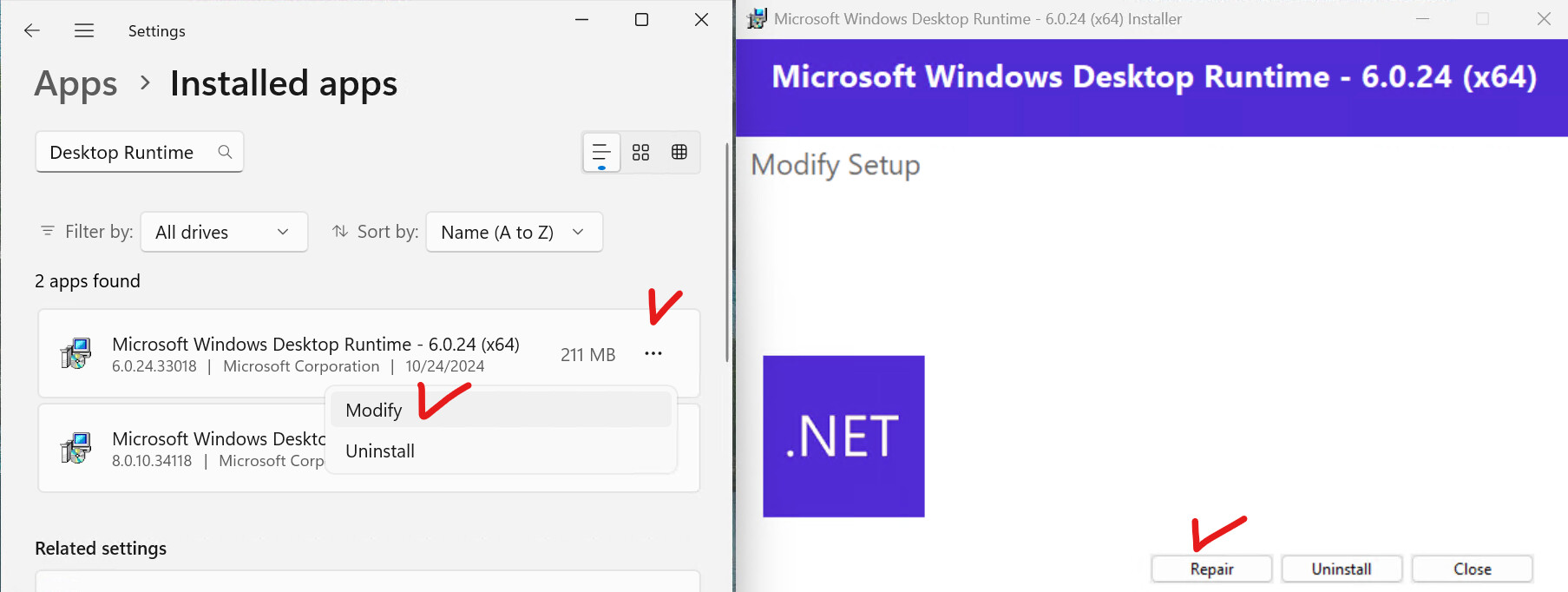Choose Modify from the context menu
Image resolution: width=1568 pixels, height=592 pixels.
[374, 410]
